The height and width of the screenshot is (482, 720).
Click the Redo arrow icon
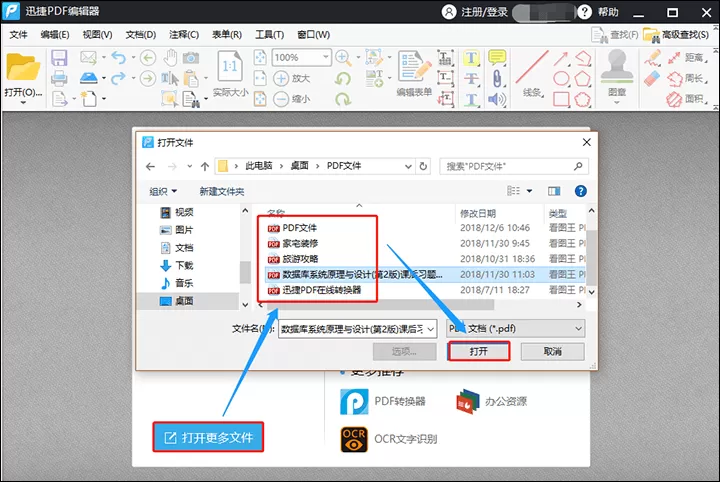(x=118, y=78)
